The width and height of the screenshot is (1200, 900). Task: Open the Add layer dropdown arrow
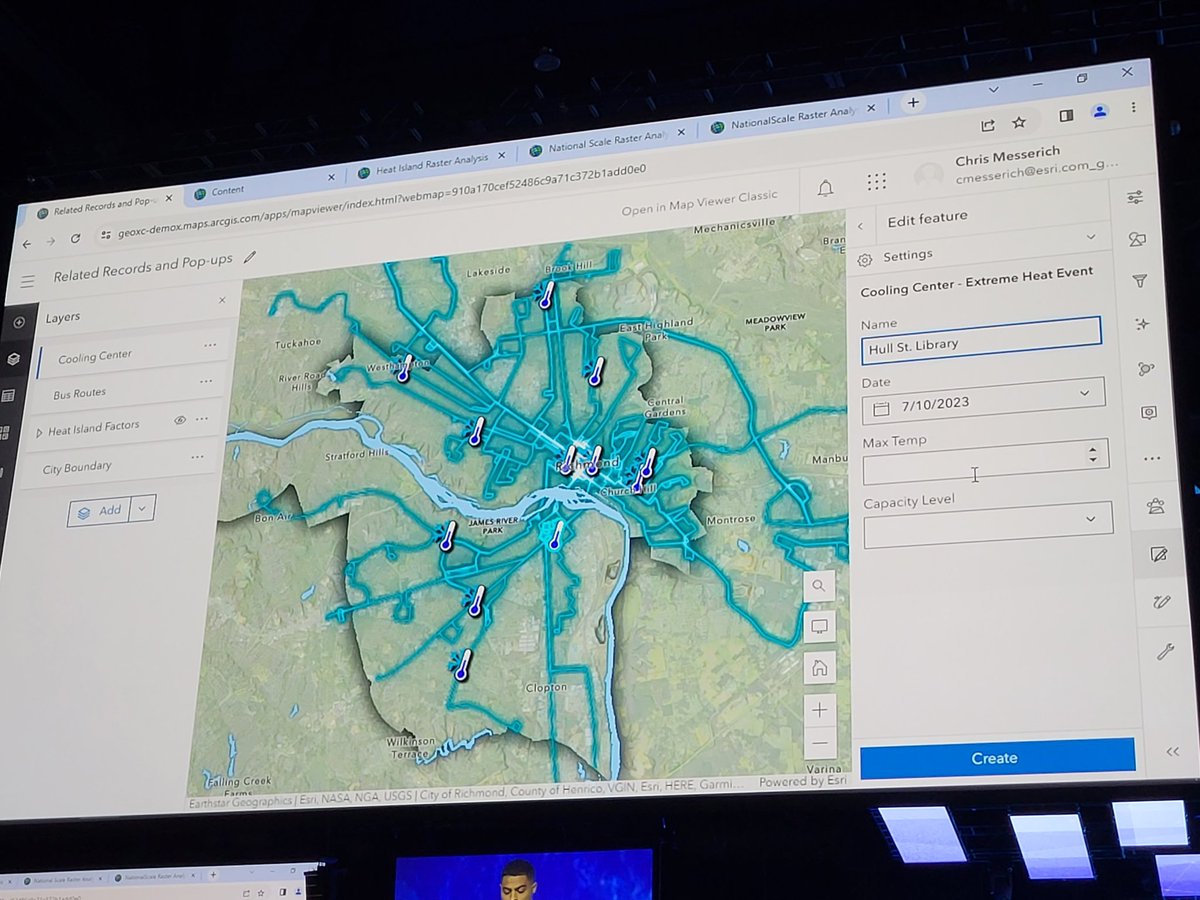[142, 510]
